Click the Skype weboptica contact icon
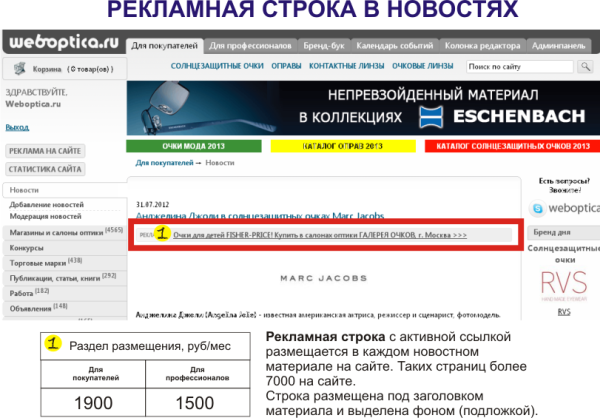Screen dimensions: 600x418 coord(538,209)
